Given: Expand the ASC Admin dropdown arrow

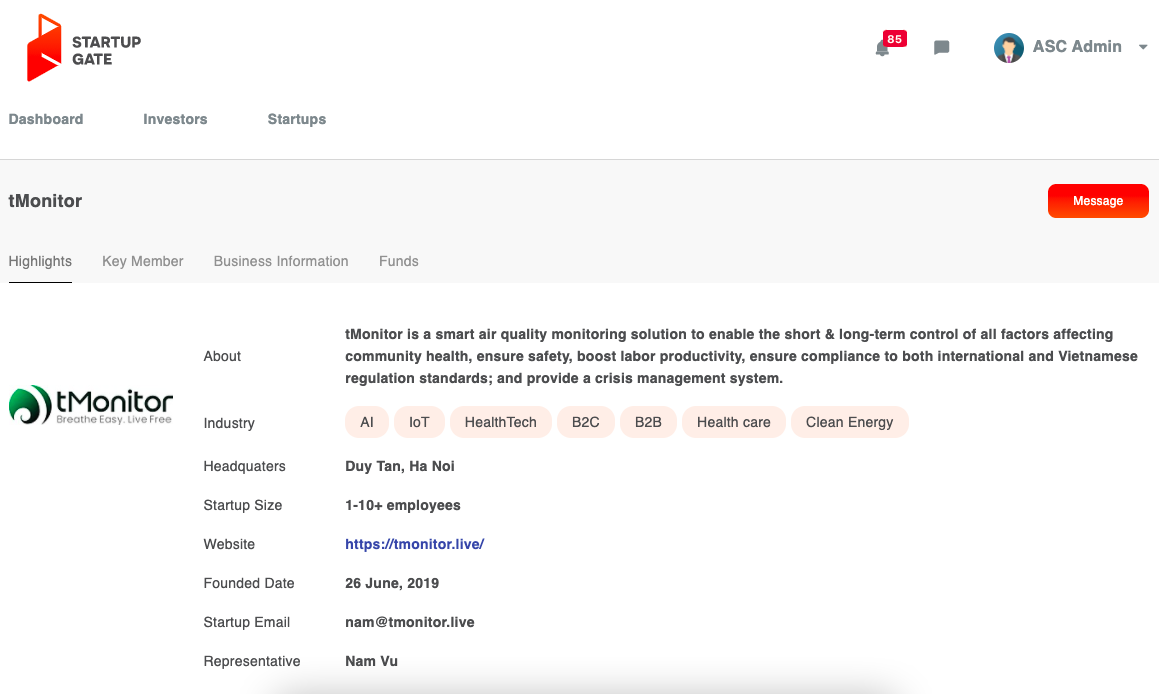Looking at the screenshot, I should [1143, 47].
